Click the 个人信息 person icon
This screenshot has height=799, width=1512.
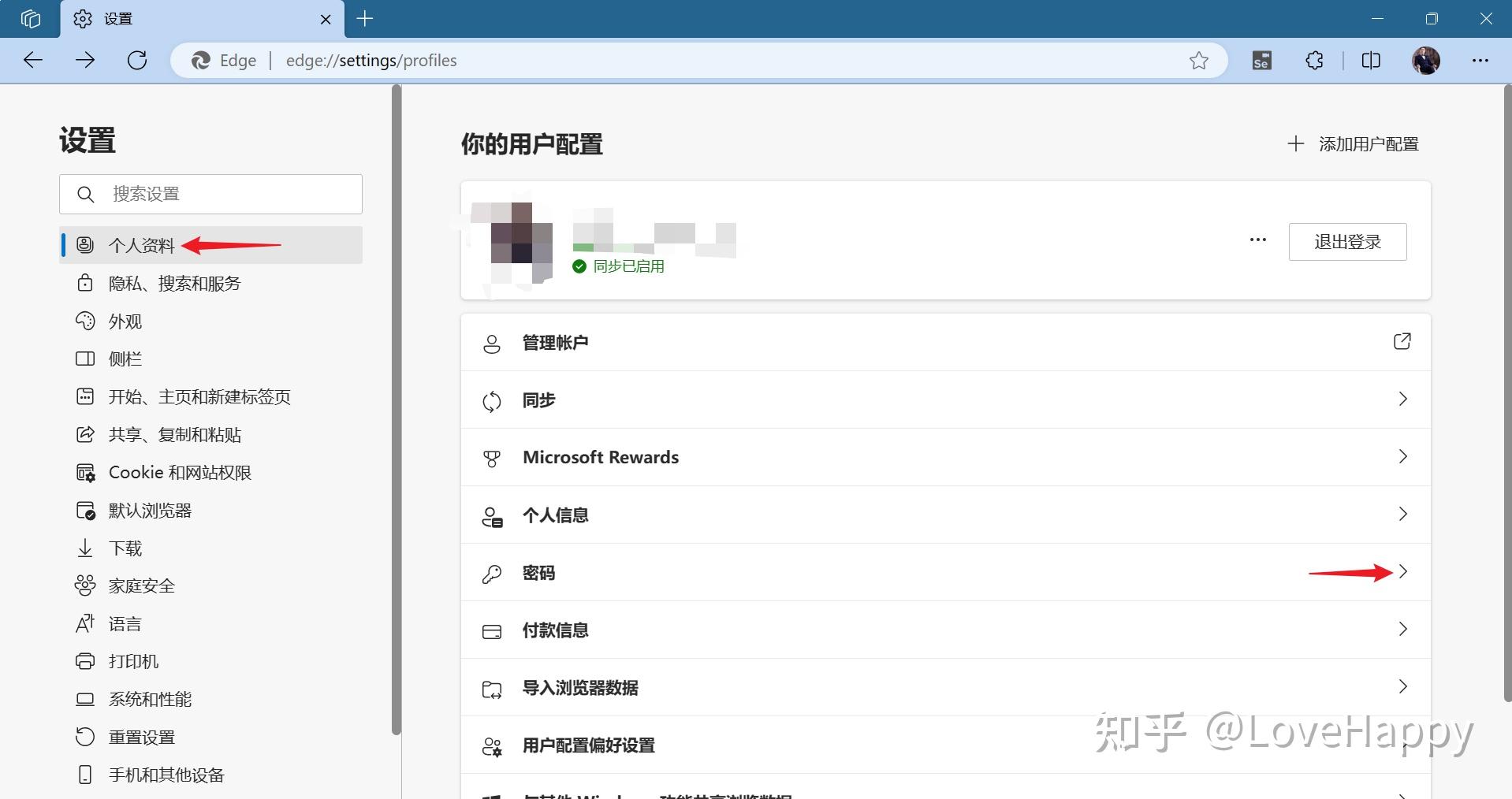tap(492, 517)
